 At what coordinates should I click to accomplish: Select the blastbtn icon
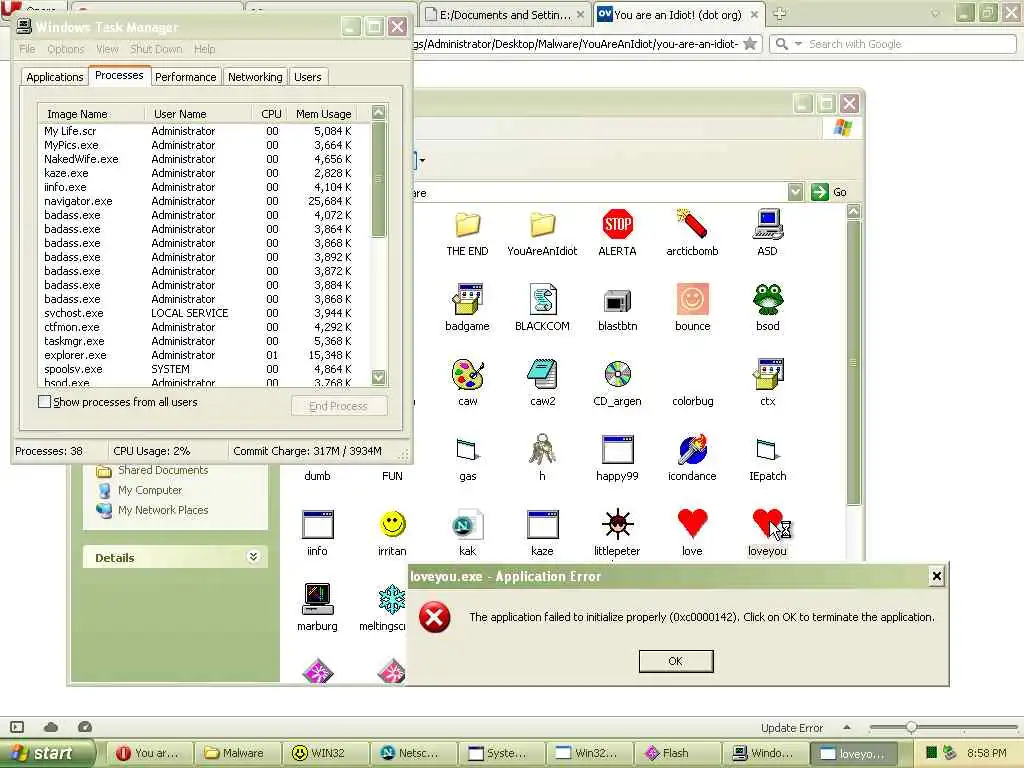point(617,301)
